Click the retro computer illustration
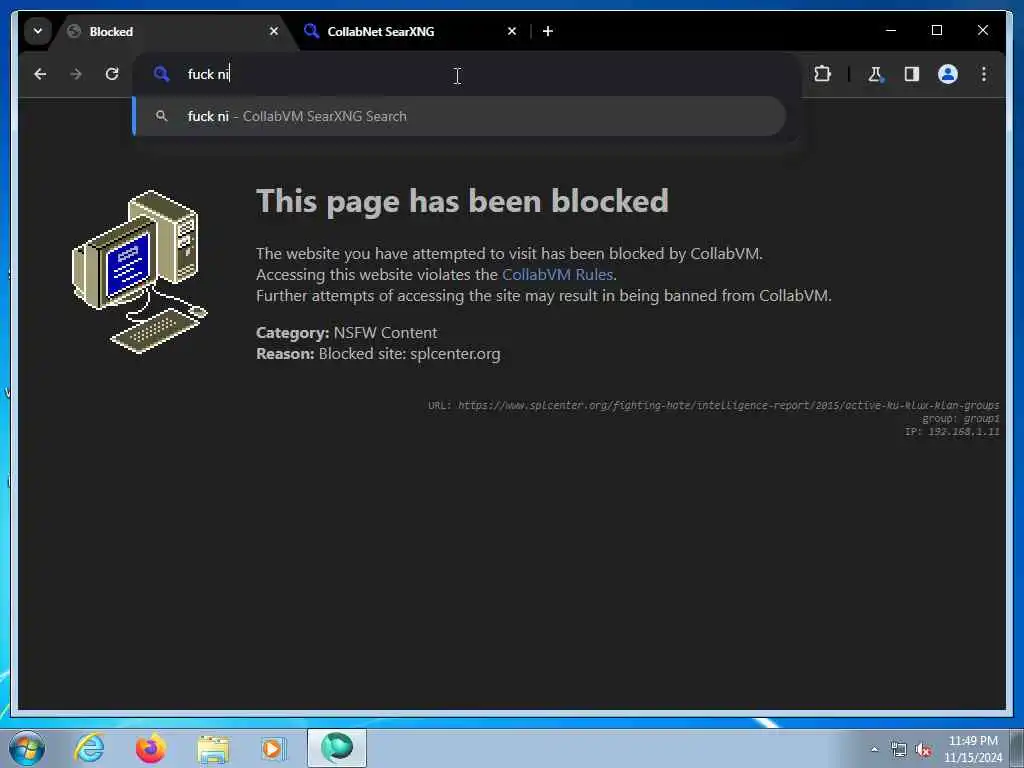The height and width of the screenshot is (768, 1024). (139, 272)
